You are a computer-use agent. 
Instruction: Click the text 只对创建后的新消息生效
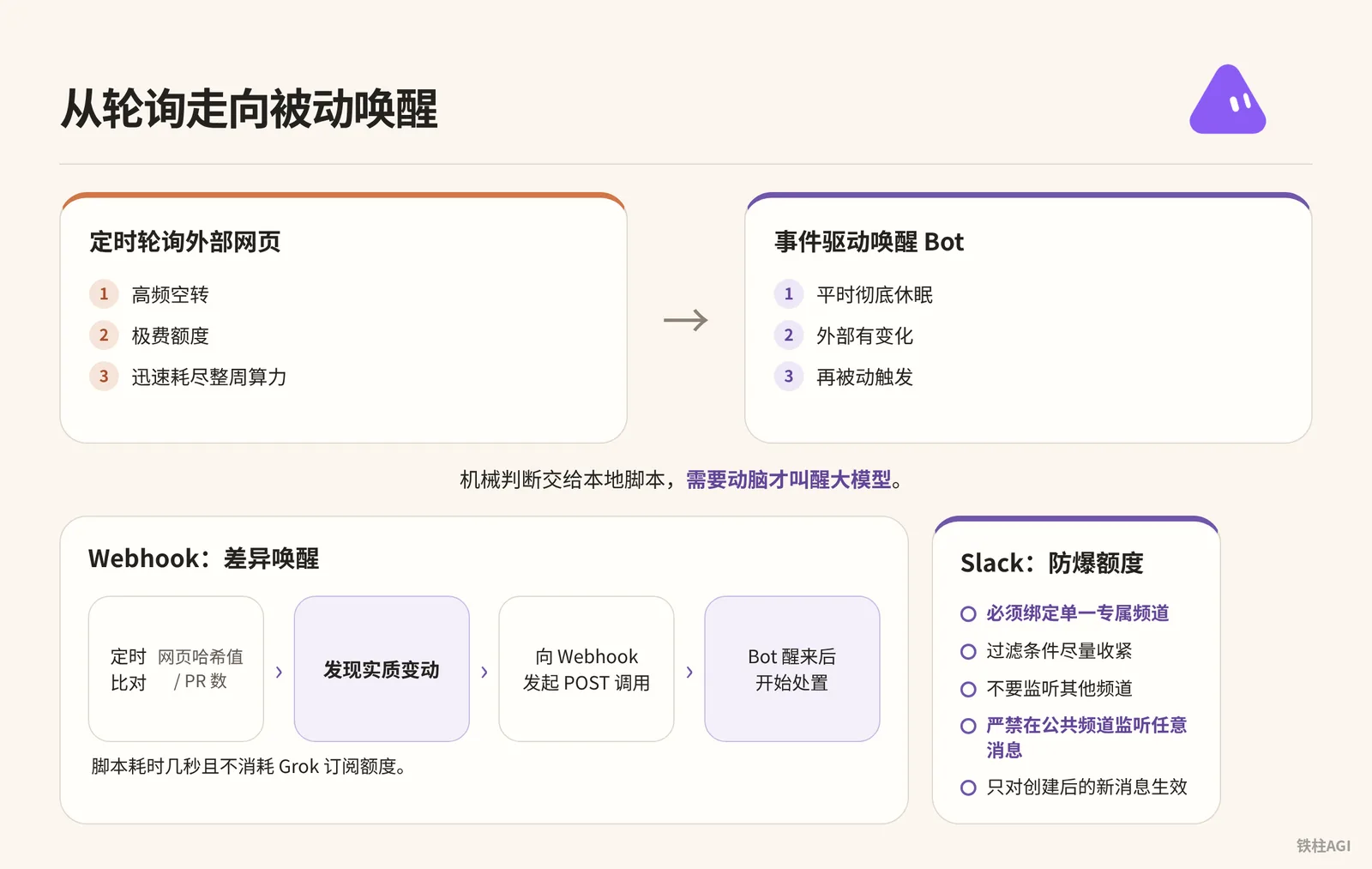pyautogui.click(x=1086, y=787)
